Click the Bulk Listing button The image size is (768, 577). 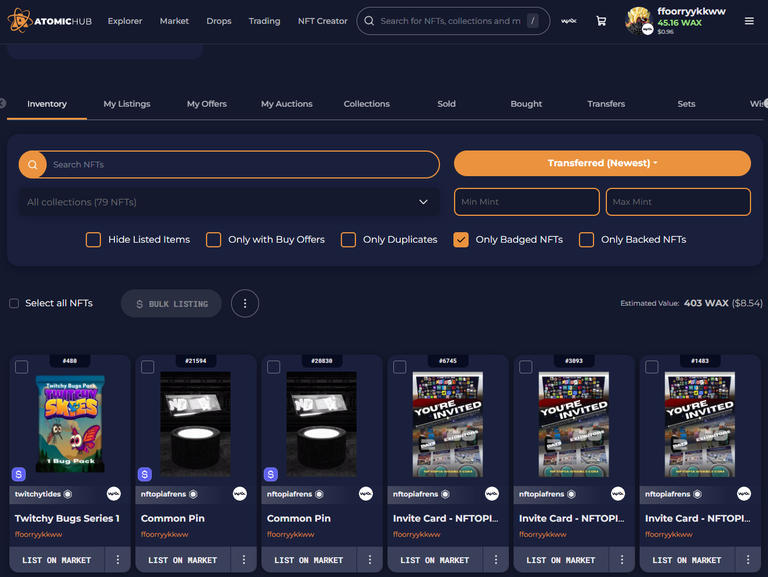[171, 304]
